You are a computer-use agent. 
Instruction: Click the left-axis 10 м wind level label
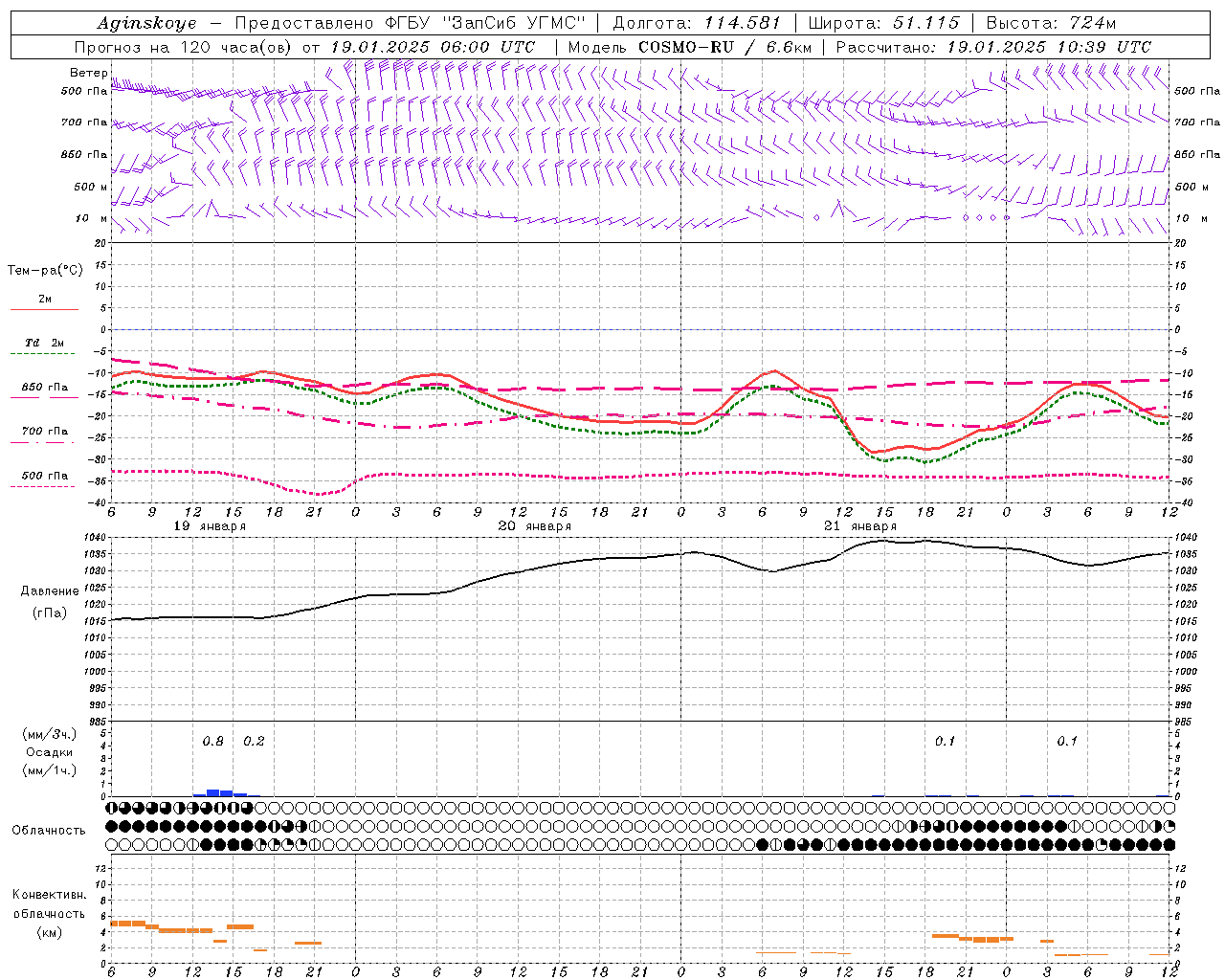(x=91, y=218)
